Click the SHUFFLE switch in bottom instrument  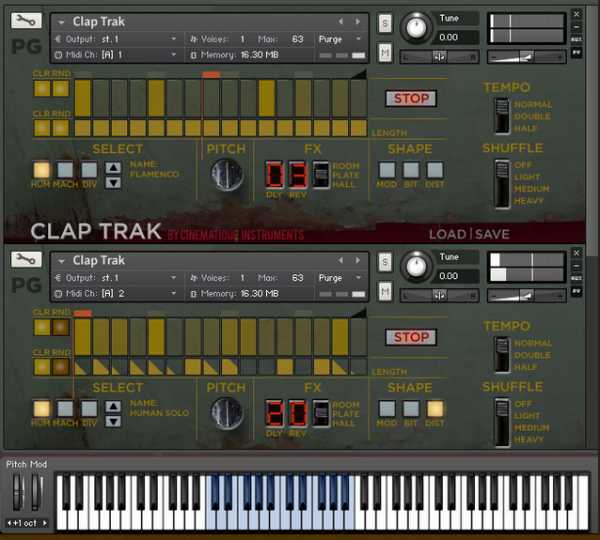click(x=502, y=423)
